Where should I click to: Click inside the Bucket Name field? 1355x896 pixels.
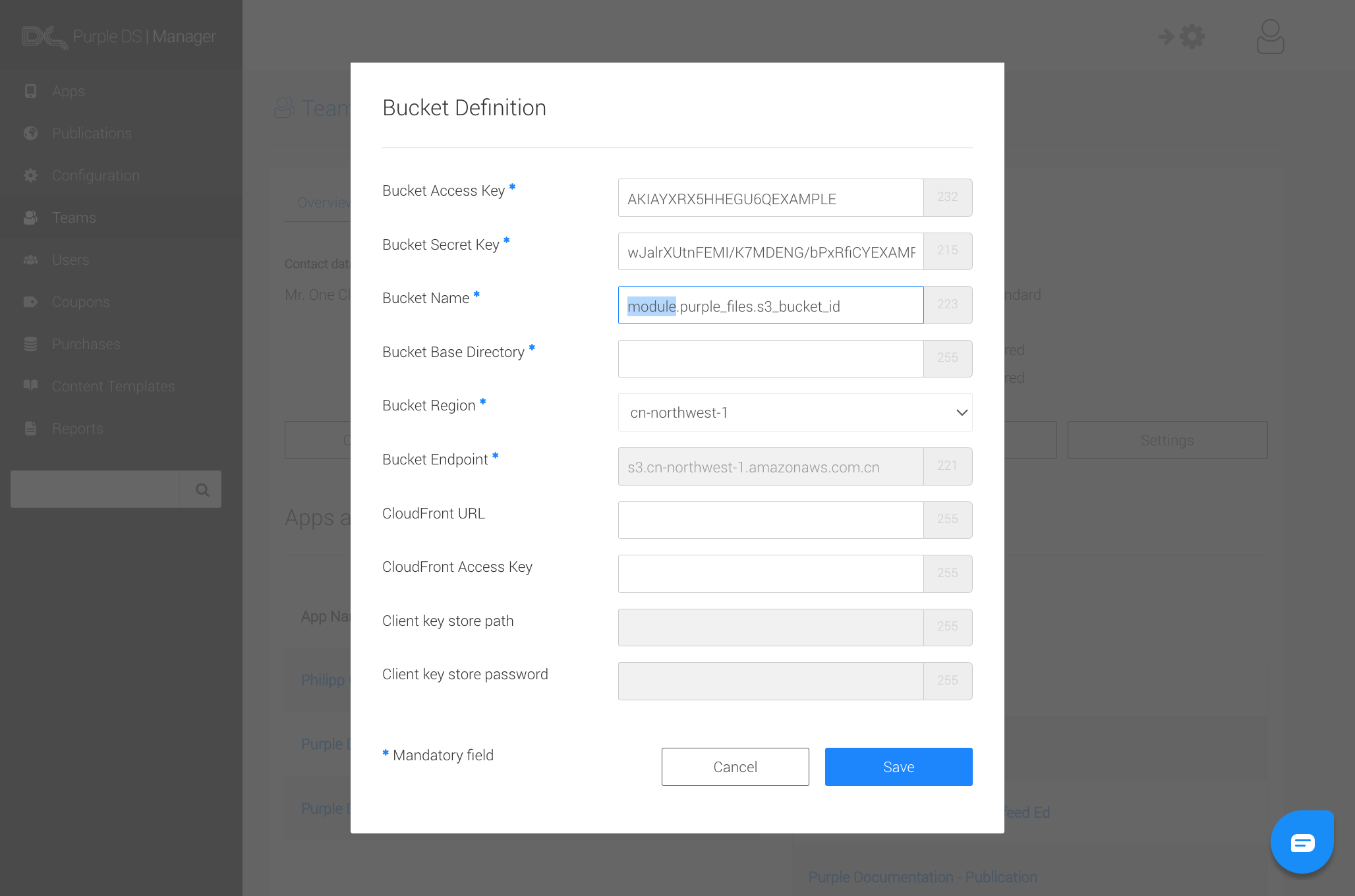[770, 305]
